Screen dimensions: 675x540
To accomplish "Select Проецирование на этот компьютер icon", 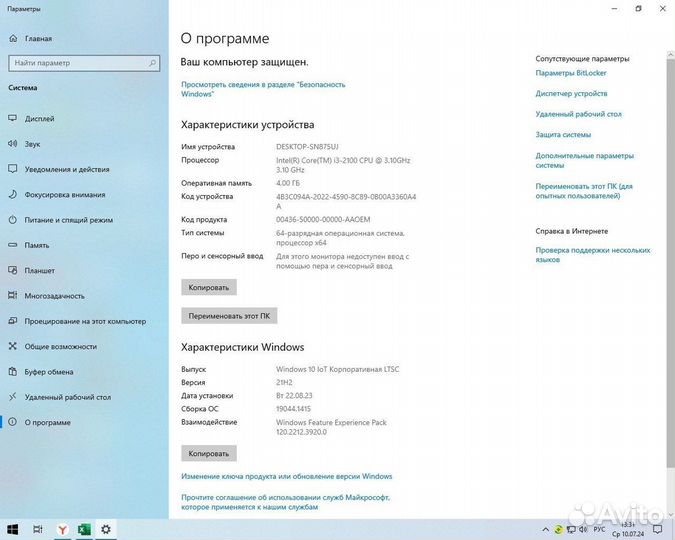I will click(x=13, y=321).
